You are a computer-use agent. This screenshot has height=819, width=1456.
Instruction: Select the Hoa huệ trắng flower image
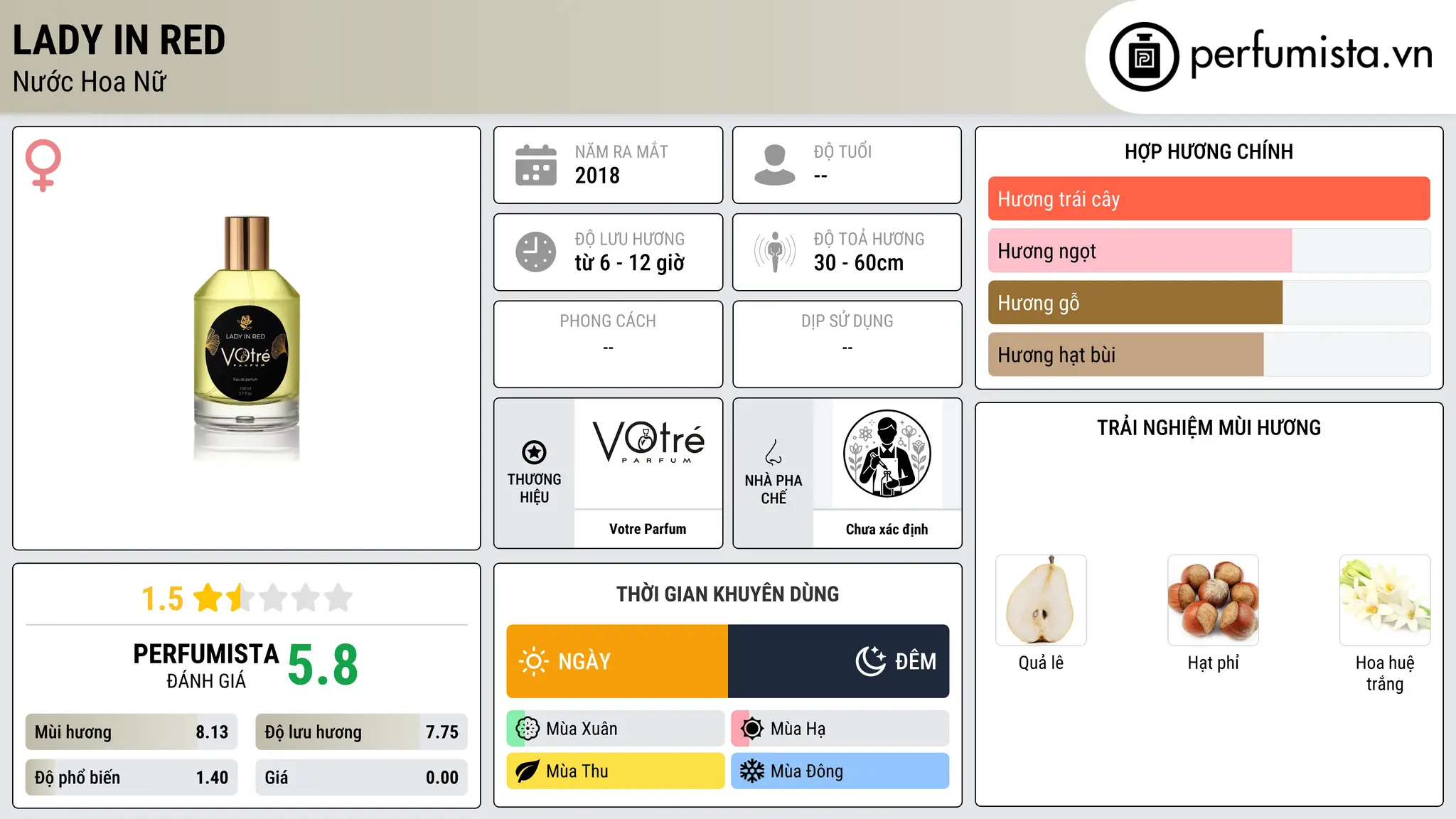[1385, 600]
